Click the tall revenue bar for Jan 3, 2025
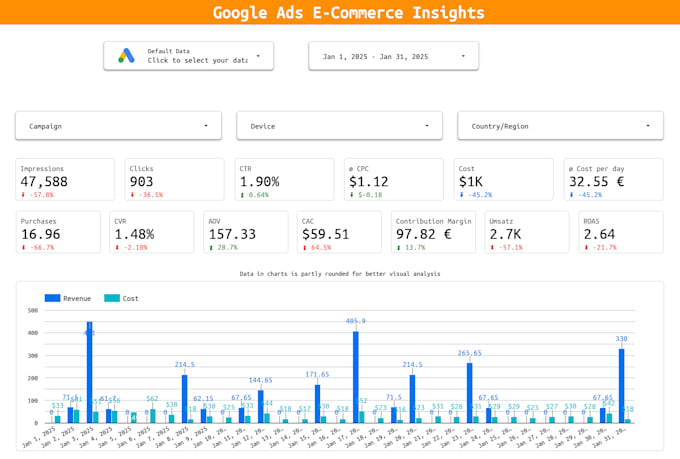This screenshot has width=680, height=459. [90, 372]
